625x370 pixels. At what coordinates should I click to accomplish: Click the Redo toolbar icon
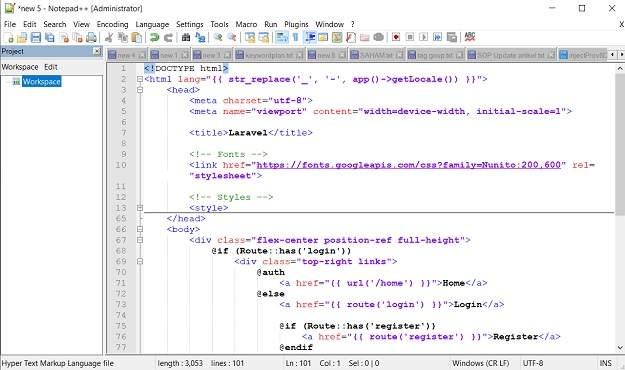(168, 38)
